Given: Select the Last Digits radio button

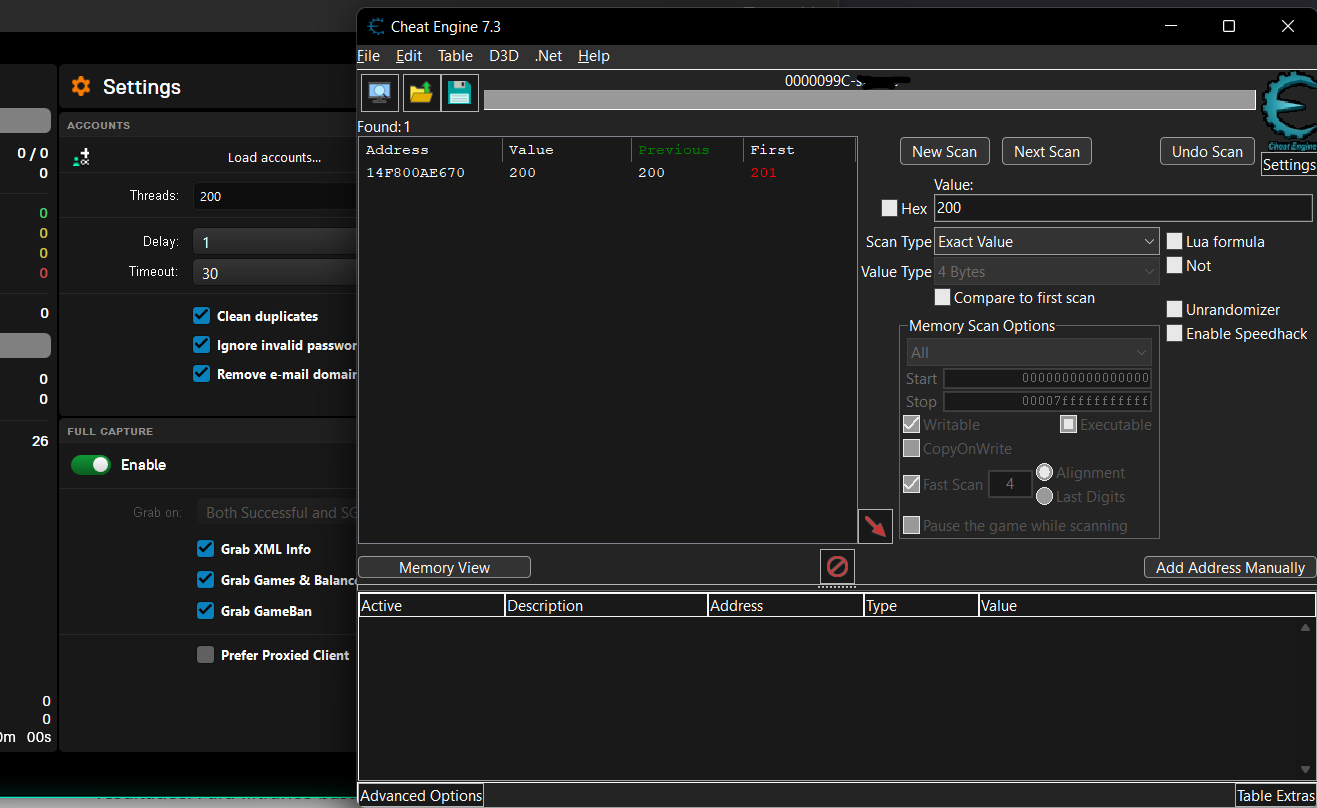Looking at the screenshot, I should [1044, 496].
